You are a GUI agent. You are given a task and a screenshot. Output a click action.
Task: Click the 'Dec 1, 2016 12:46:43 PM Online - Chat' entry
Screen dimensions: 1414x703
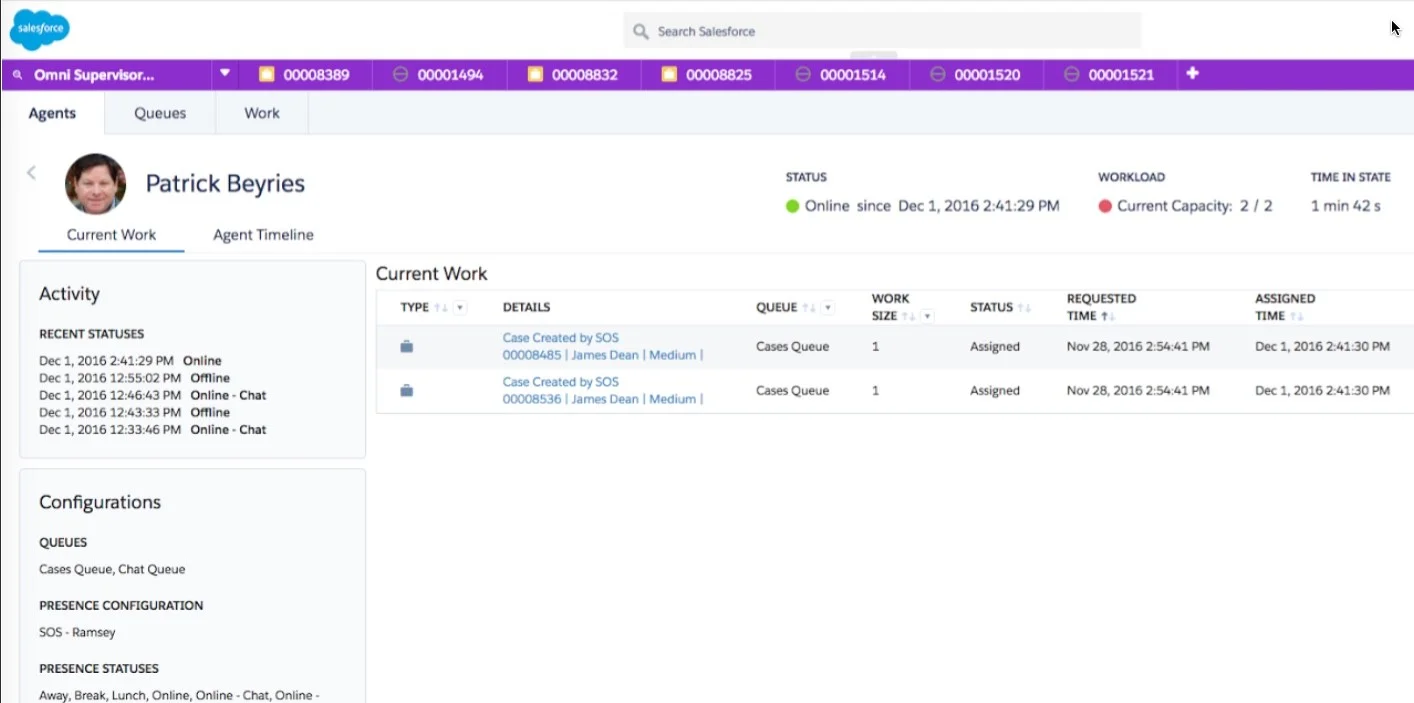point(152,395)
